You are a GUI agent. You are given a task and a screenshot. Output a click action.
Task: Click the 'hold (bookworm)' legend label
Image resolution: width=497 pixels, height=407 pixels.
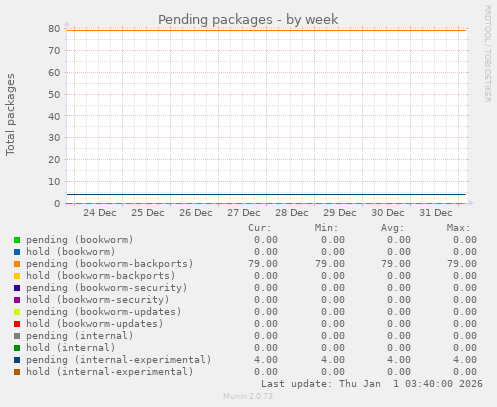click(x=71, y=252)
